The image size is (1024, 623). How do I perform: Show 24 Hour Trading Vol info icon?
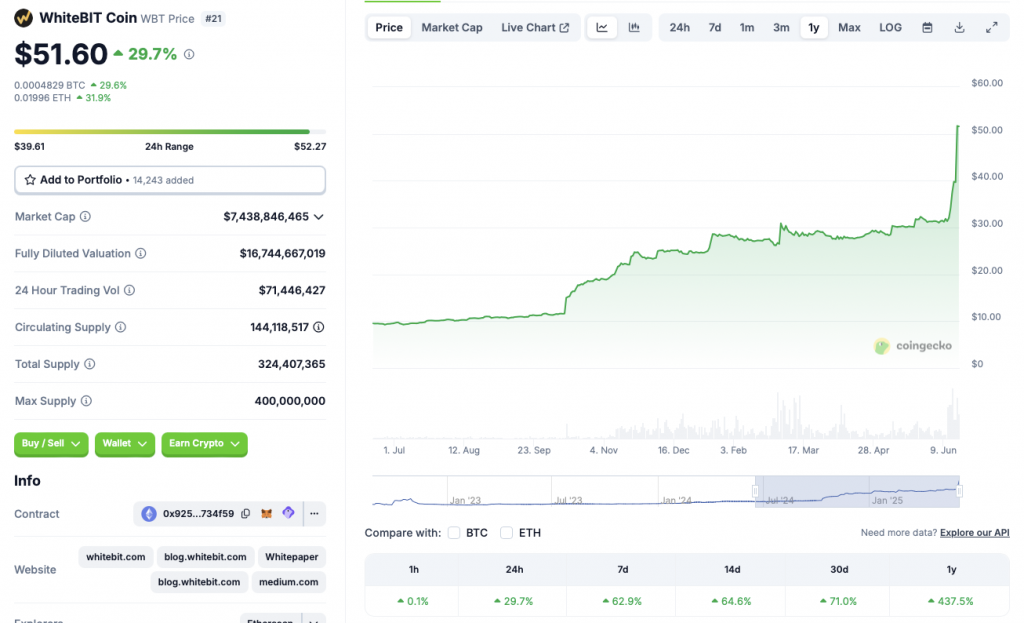[x=129, y=290]
